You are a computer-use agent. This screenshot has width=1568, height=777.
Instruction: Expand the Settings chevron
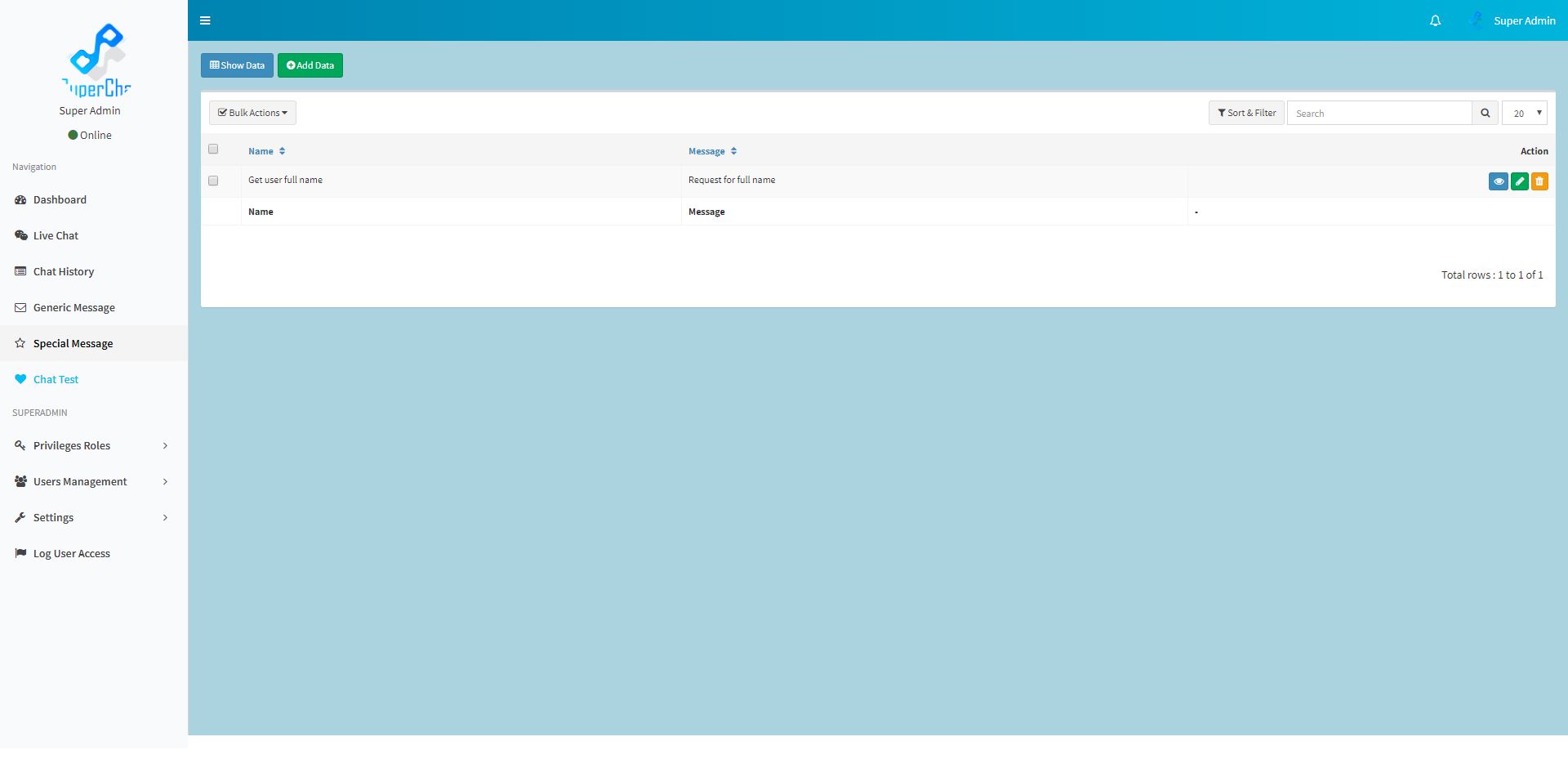point(165,517)
